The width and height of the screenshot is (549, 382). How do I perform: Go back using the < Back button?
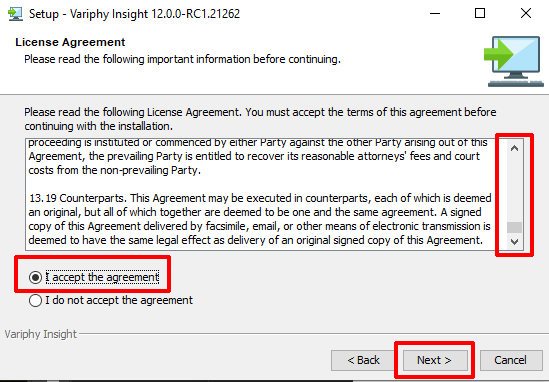point(363,360)
